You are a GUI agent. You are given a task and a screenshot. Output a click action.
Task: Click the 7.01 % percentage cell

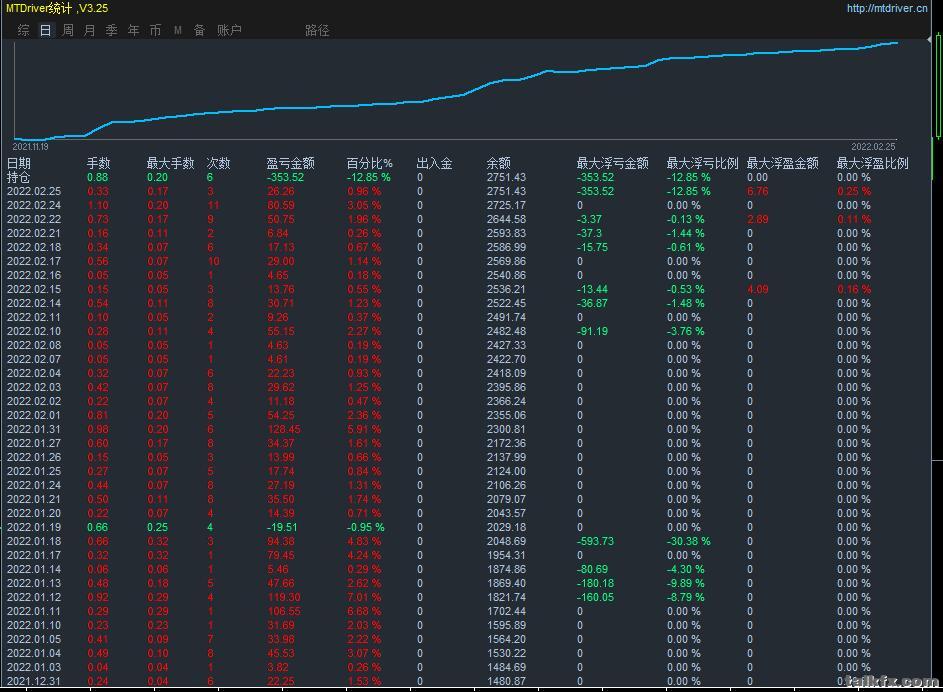pos(364,597)
